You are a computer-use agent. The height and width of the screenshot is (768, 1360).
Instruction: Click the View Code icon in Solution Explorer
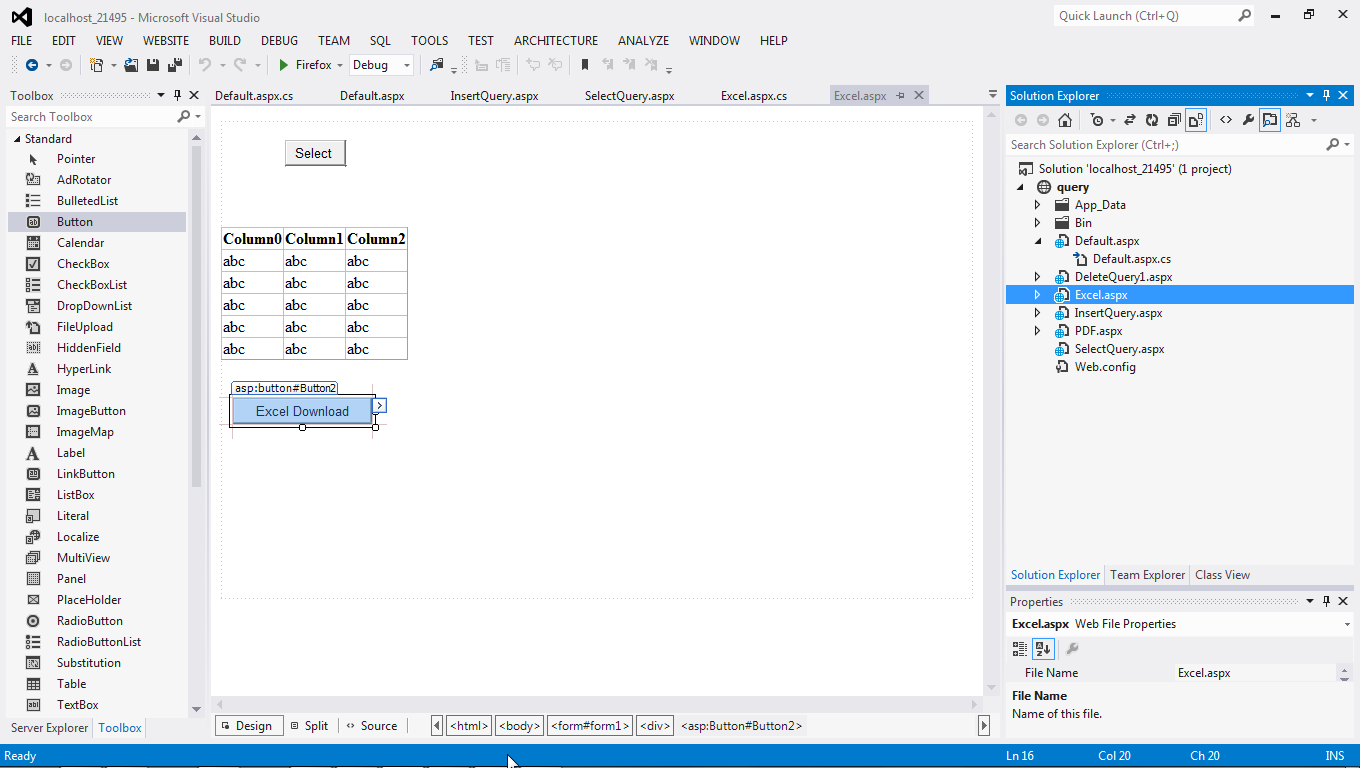tap(1226, 120)
